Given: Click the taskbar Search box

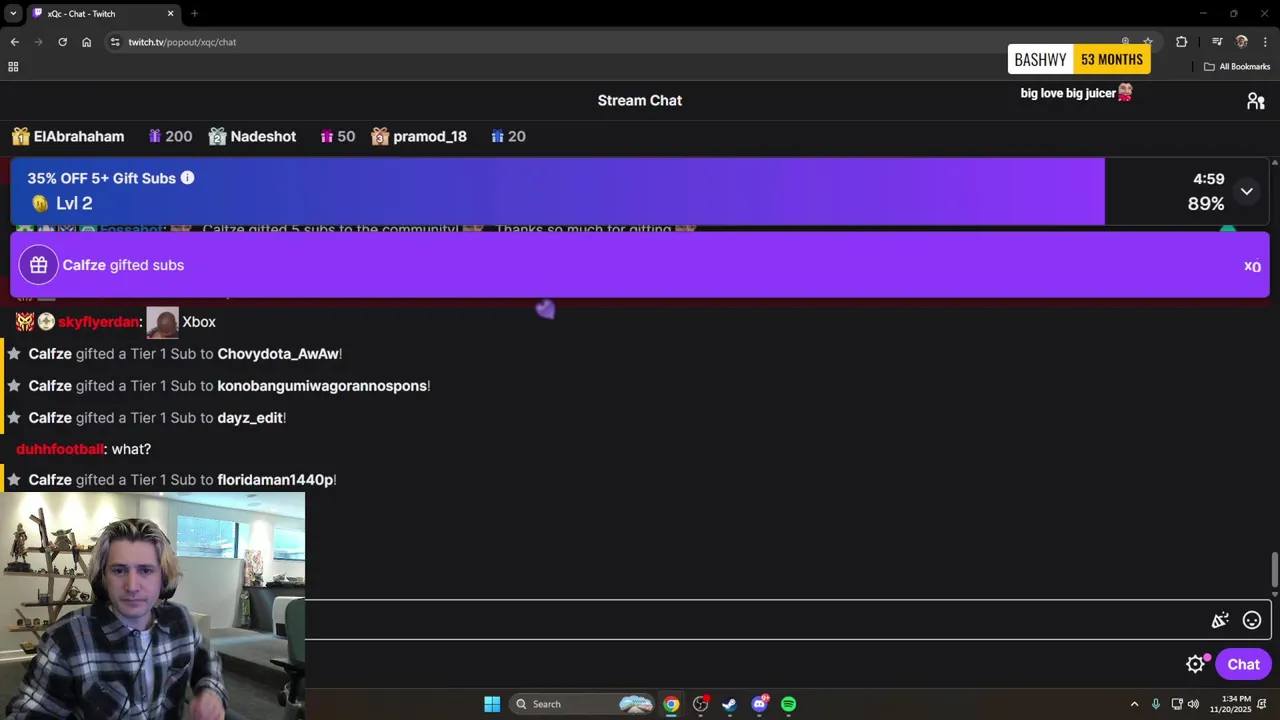Looking at the screenshot, I should pos(583,704).
